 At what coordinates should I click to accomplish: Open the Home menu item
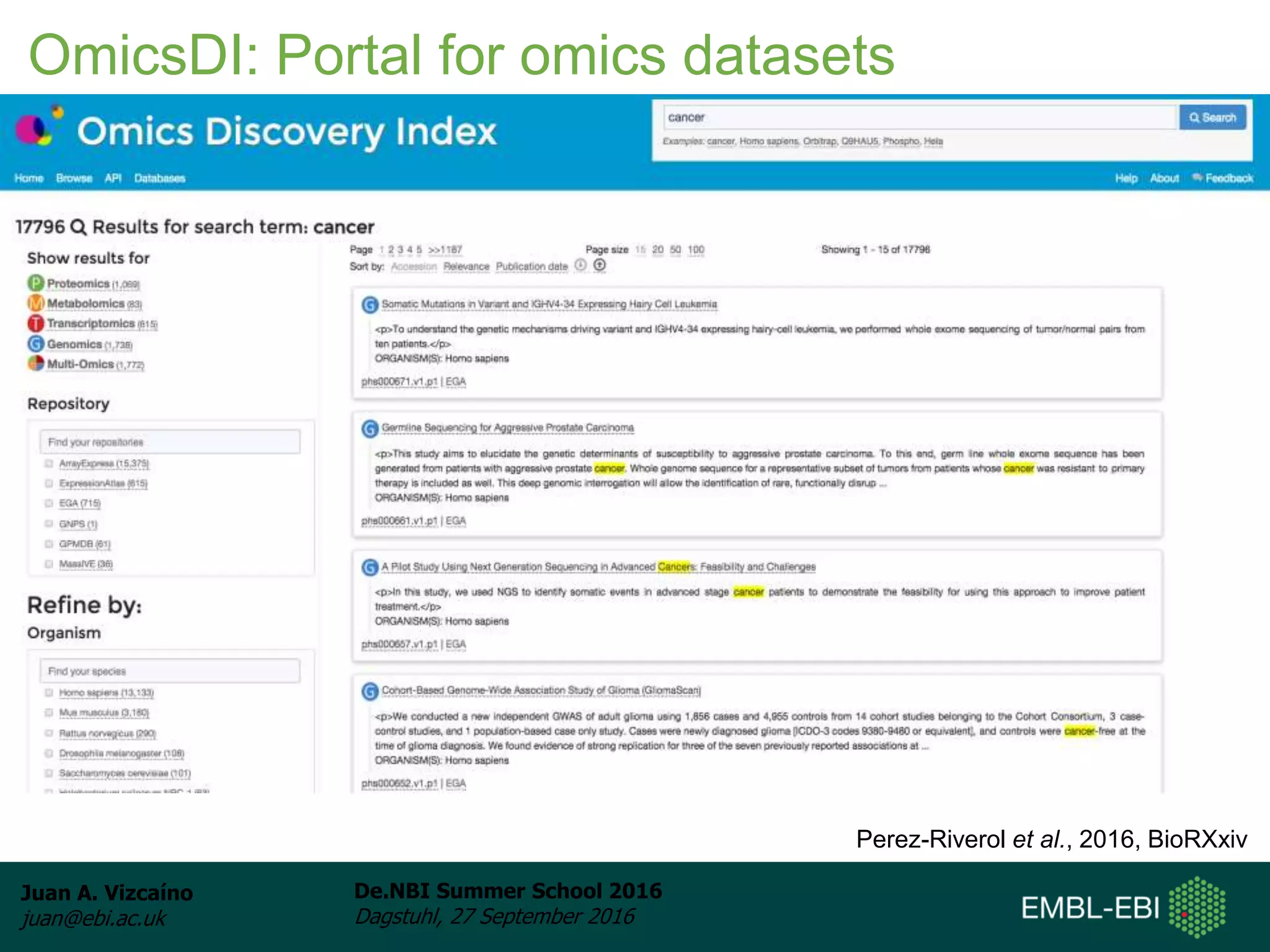(x=29, y=178)
